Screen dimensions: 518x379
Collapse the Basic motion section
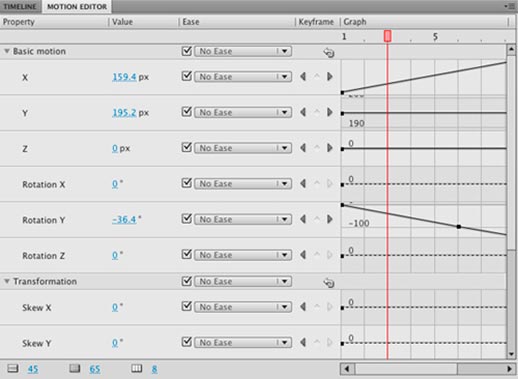6,51
